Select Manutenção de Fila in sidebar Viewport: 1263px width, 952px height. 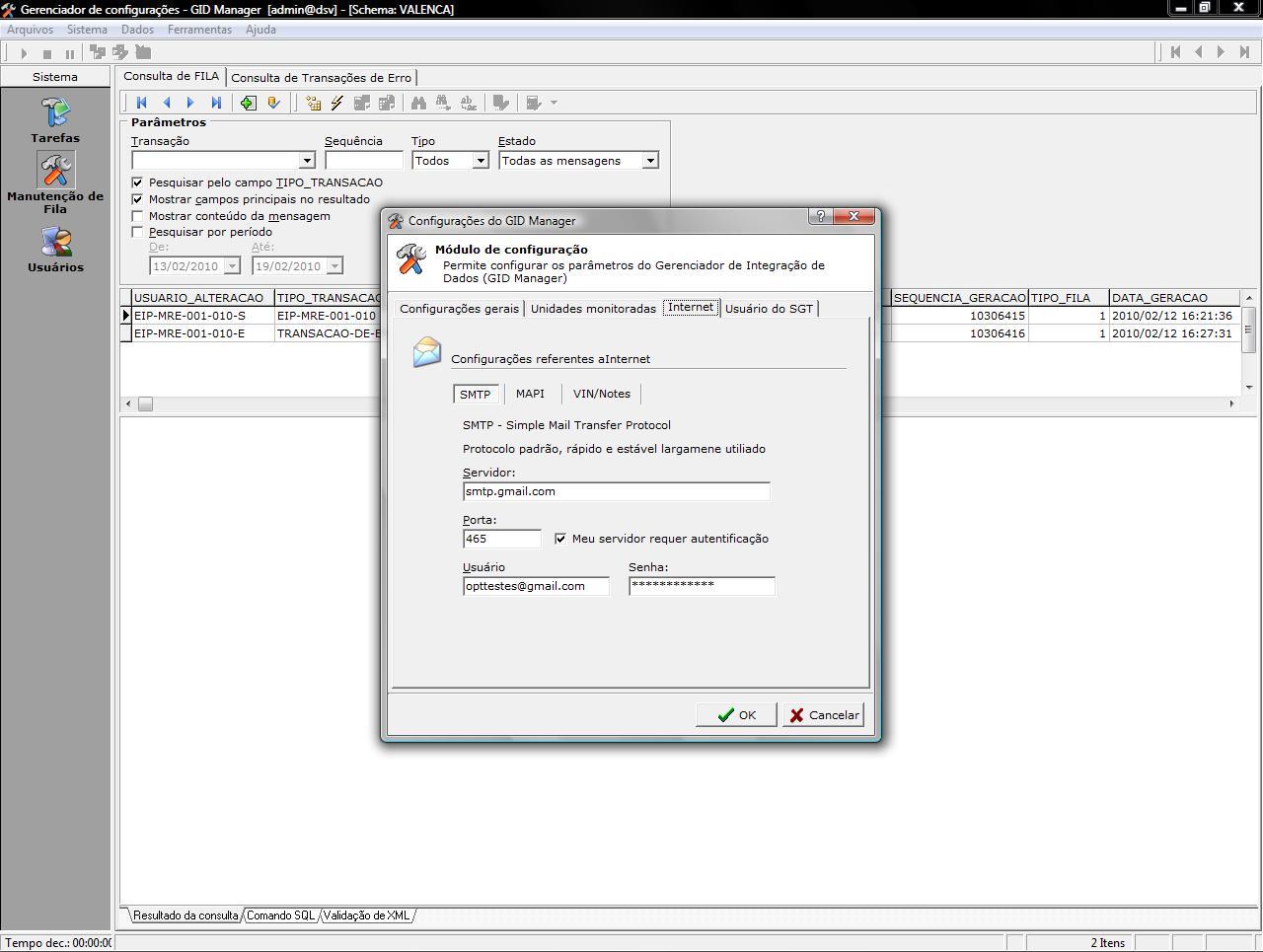tap(55, 183)
